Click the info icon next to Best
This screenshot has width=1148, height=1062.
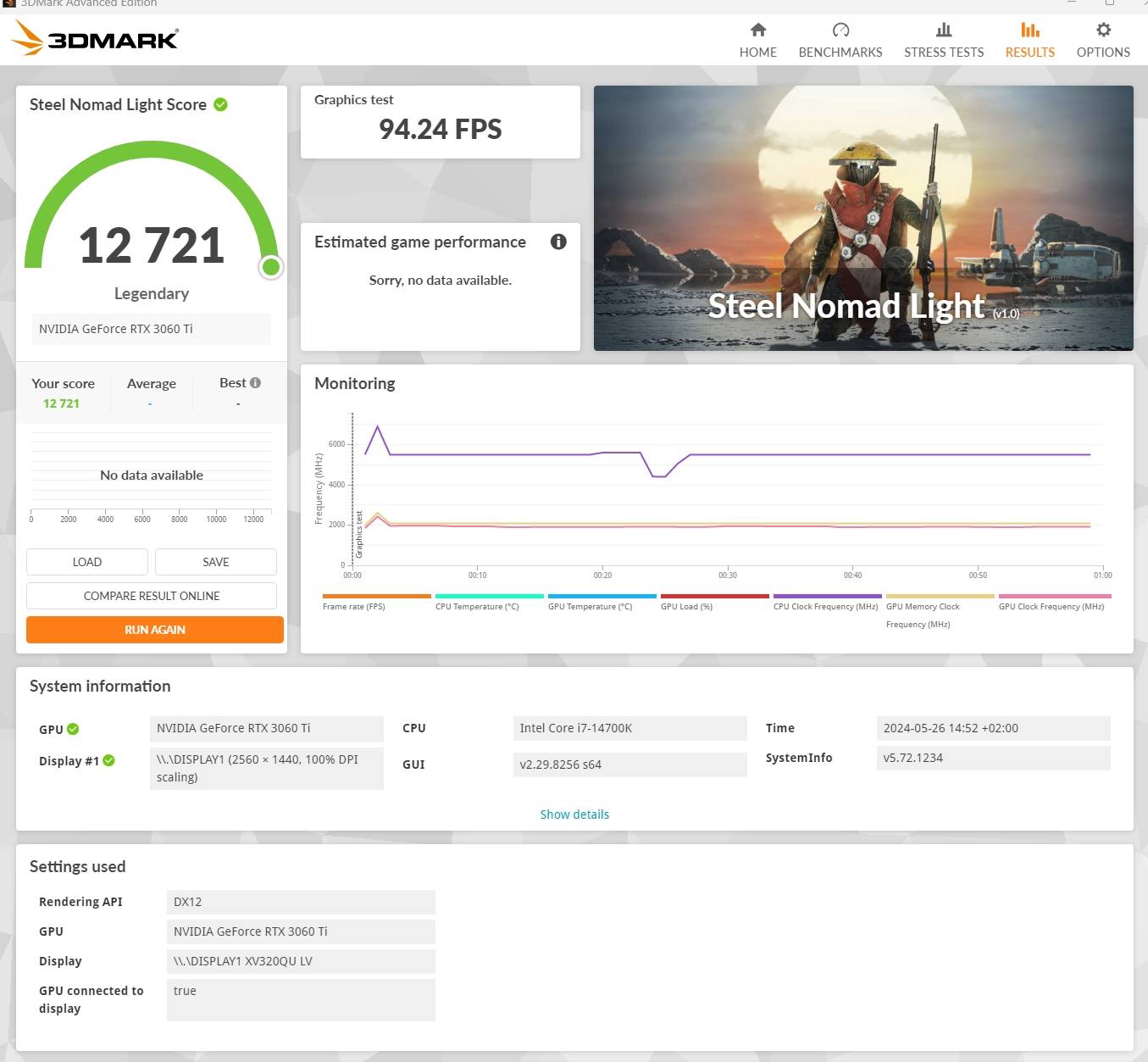pos(256,381)
